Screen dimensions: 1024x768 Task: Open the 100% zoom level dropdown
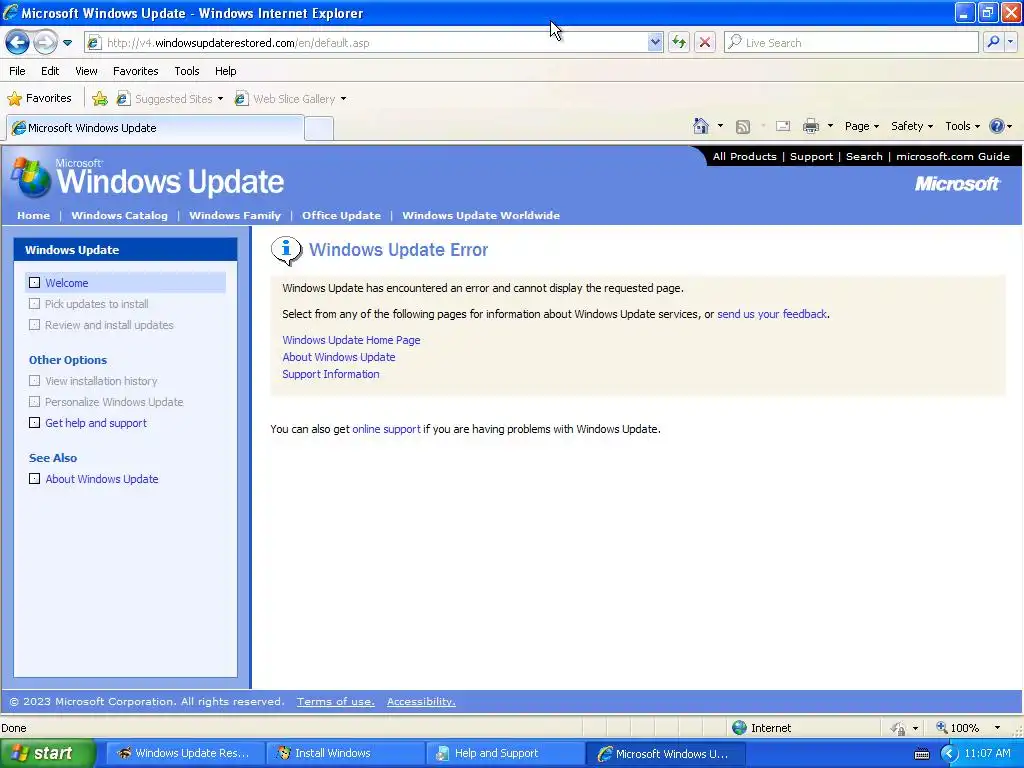997,728
